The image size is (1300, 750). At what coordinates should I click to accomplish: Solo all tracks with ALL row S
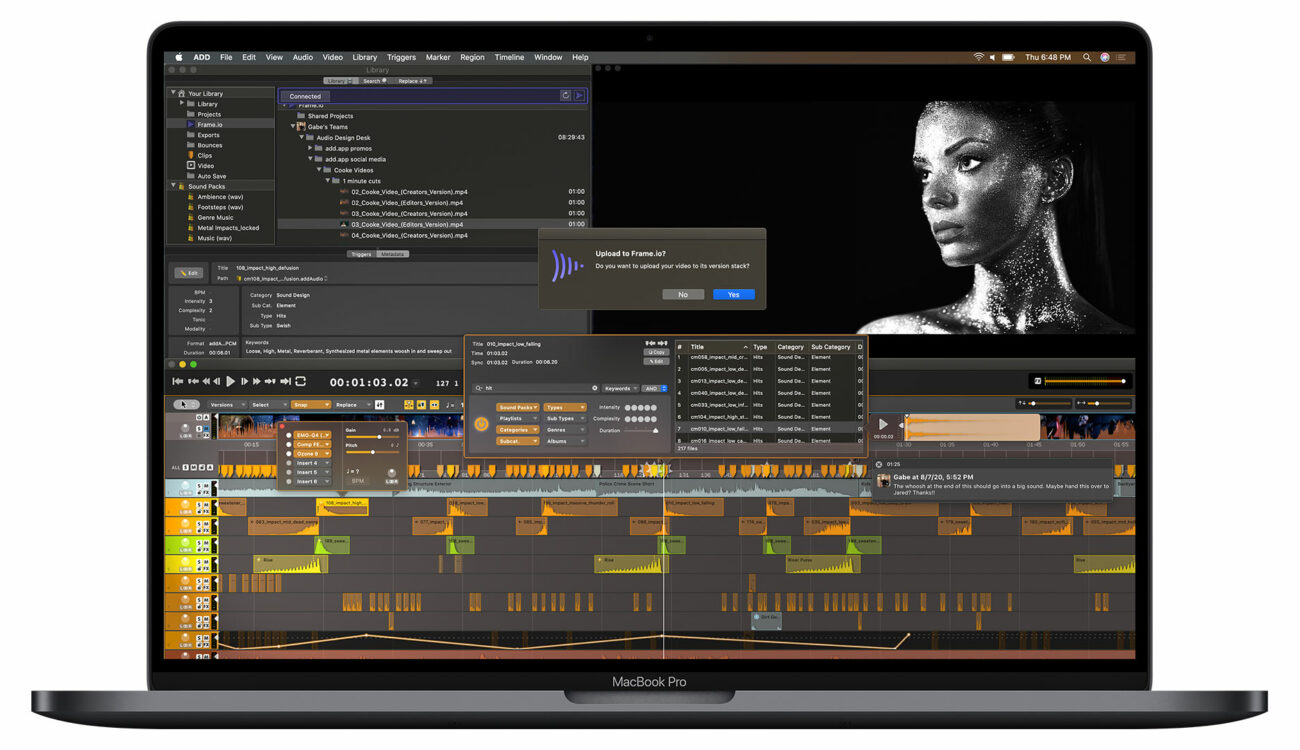186,467
